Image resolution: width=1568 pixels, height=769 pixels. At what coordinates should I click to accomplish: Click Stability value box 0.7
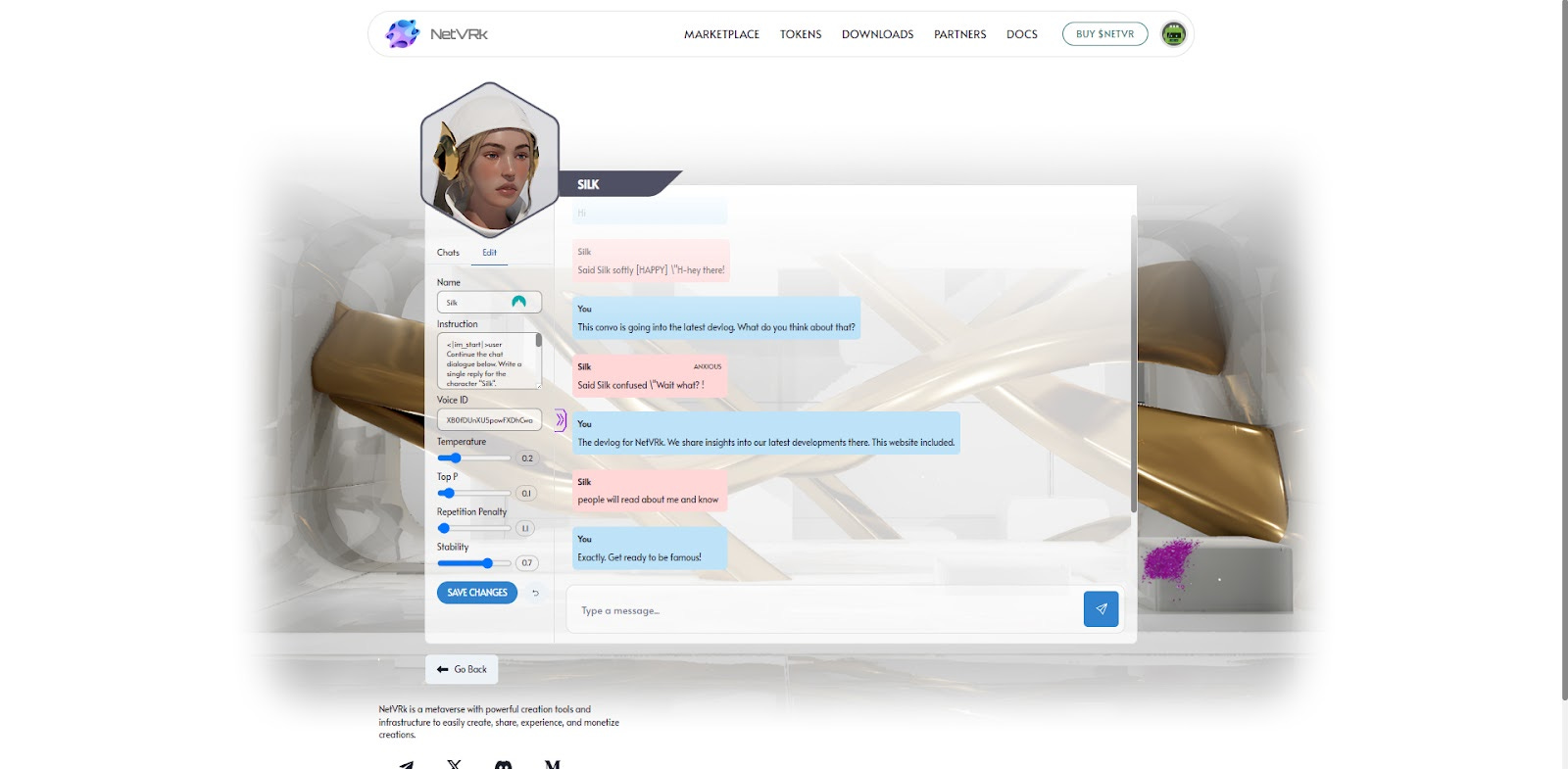[x=527, y=563]
